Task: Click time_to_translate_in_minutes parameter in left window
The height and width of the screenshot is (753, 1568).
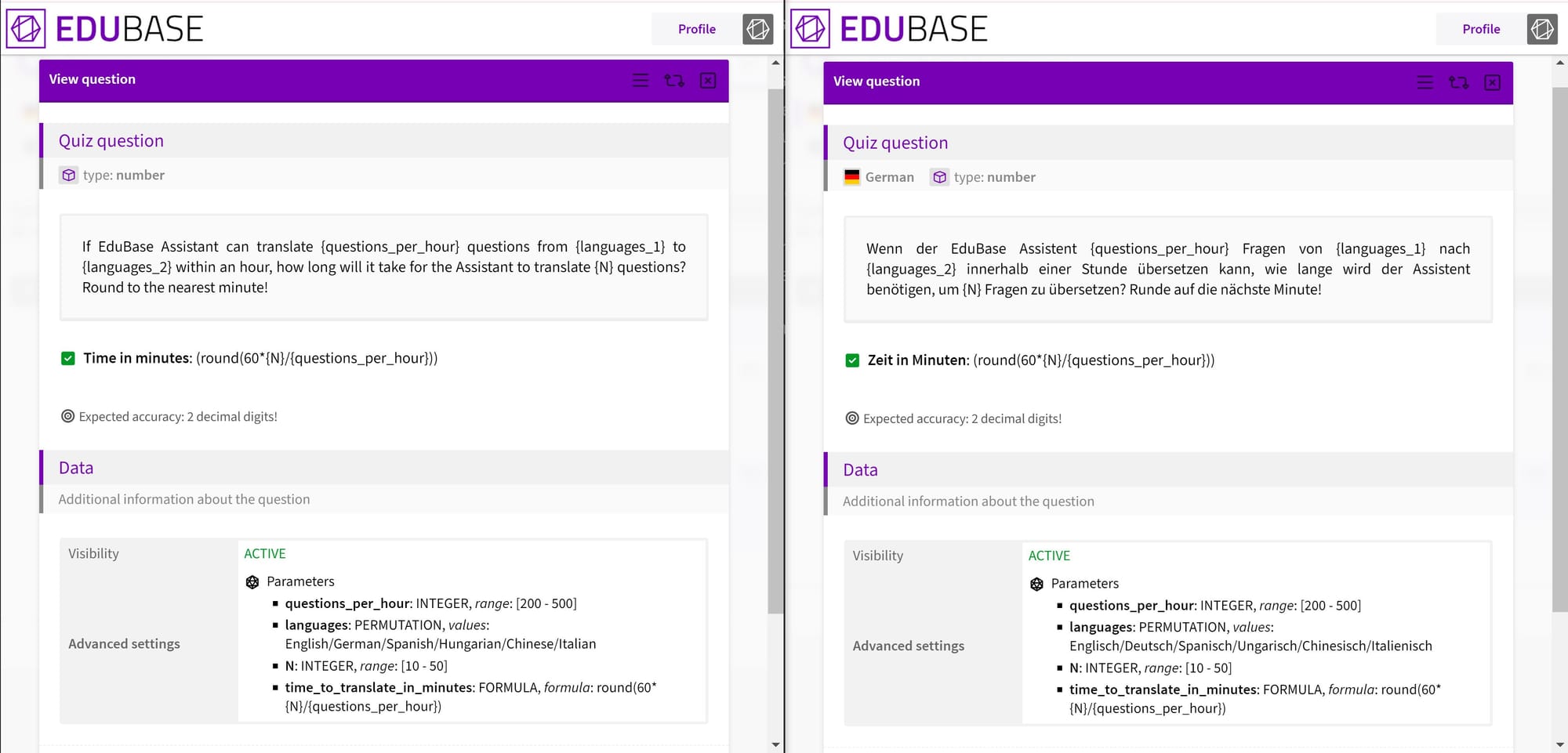Action: 470,697
